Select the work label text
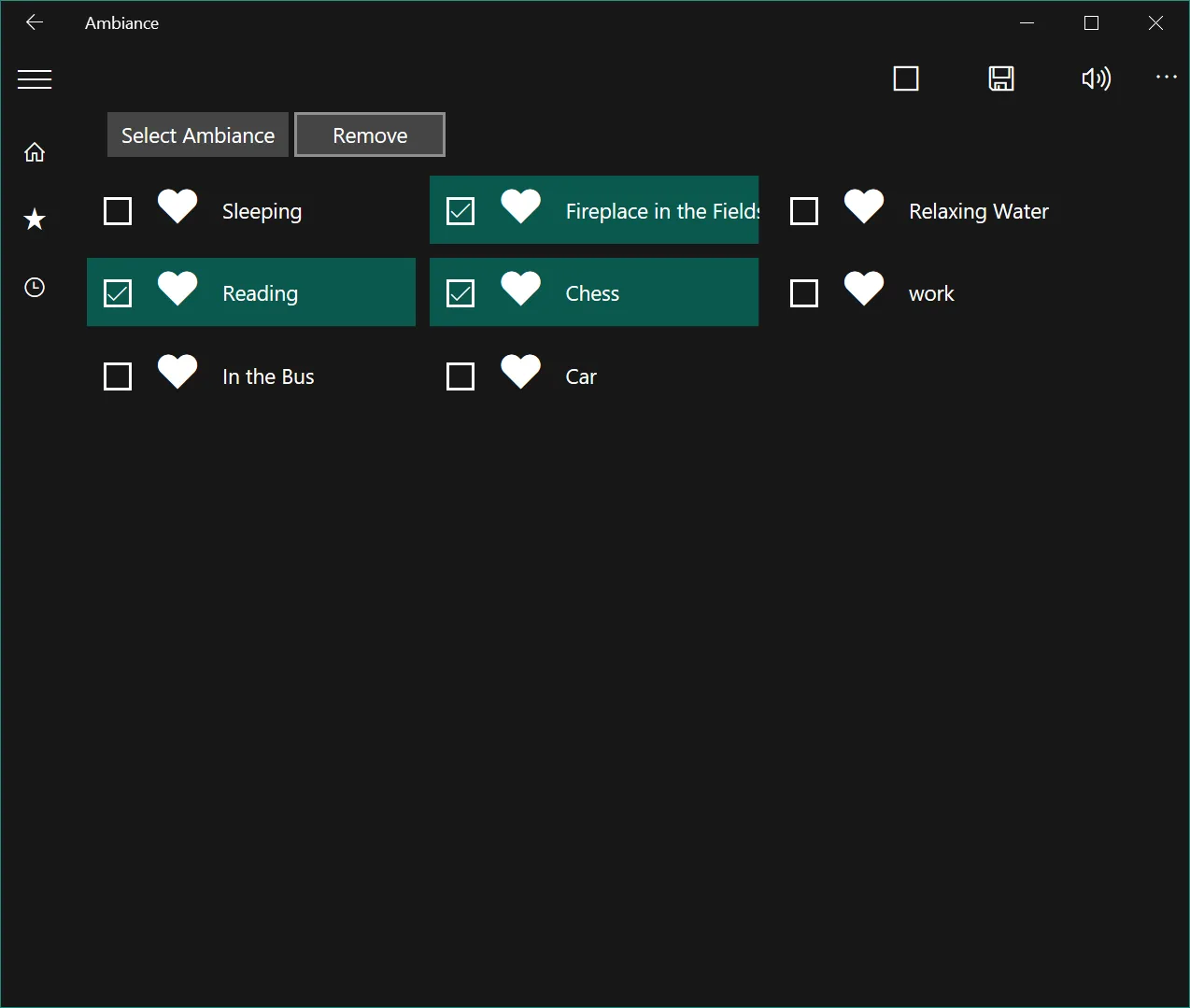This screenshot has height=1008, width=1190. coord(931,294)
